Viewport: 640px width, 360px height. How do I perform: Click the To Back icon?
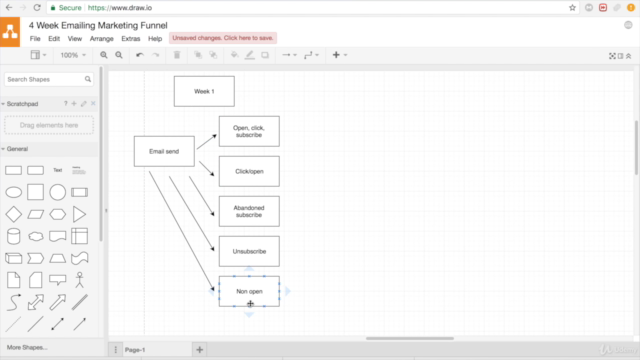pos(213,55)
